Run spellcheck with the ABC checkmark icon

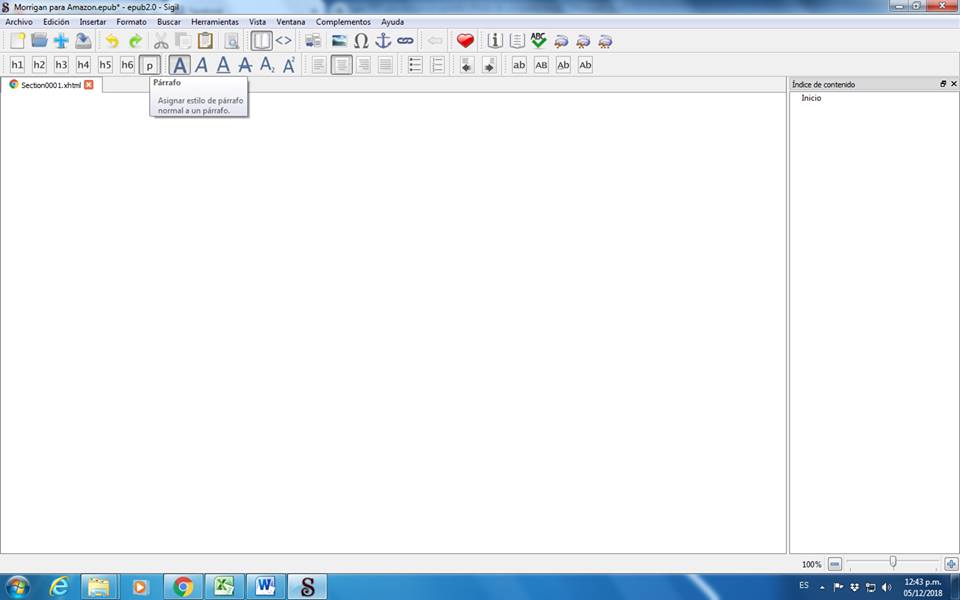pos(539,41)
